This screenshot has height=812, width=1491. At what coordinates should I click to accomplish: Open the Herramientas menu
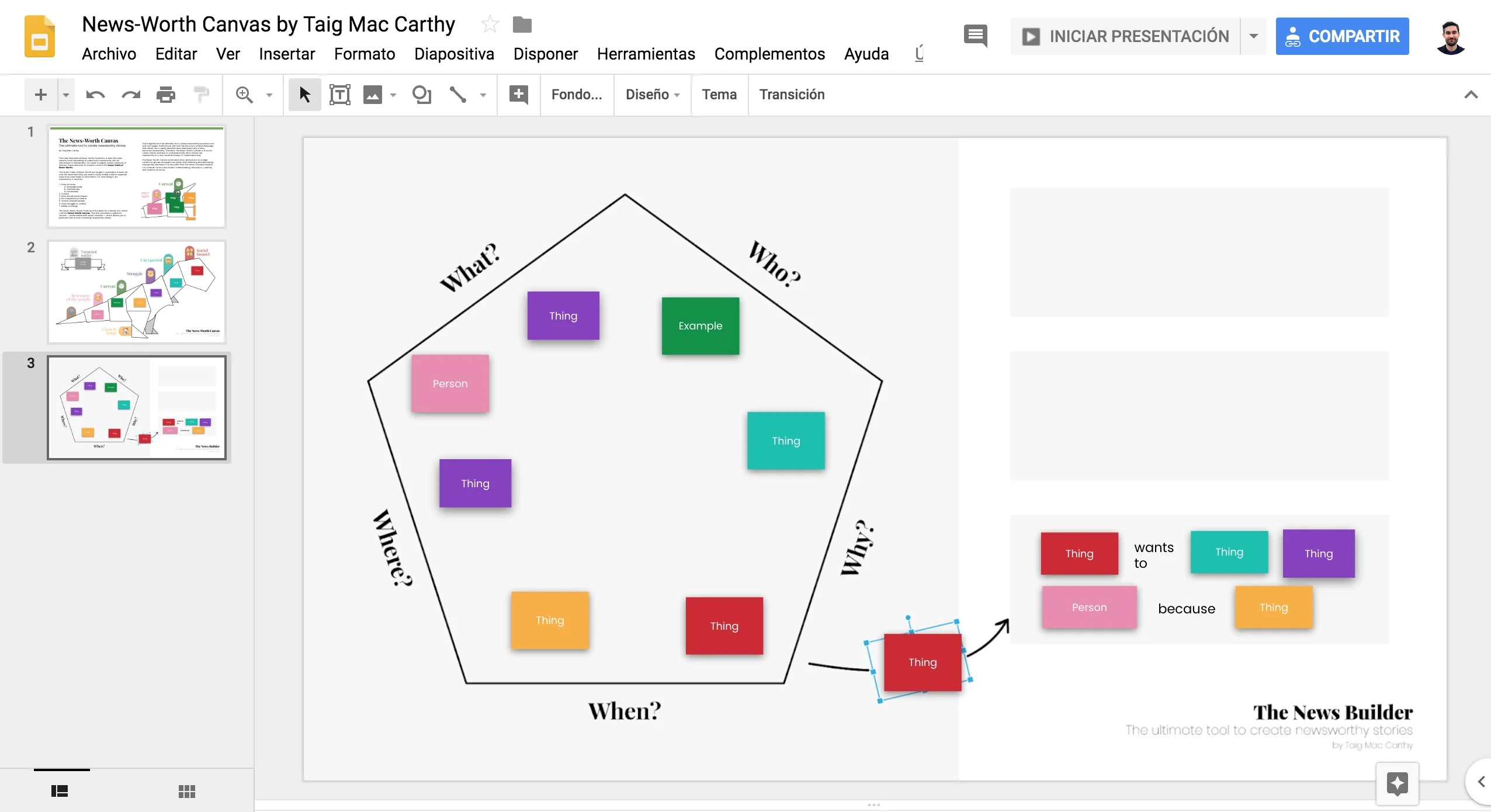(x=645, y=54)
